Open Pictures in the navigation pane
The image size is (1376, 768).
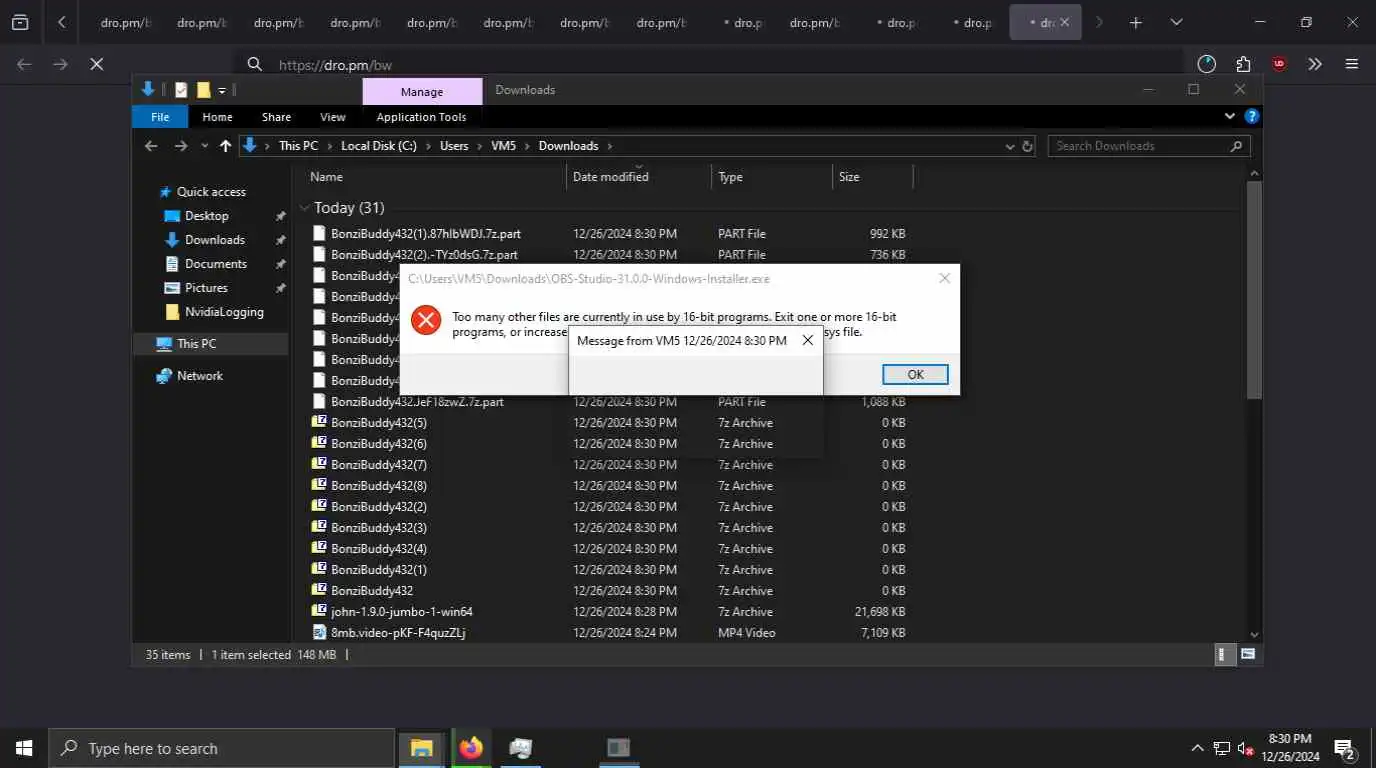click(x=206, y=288)
